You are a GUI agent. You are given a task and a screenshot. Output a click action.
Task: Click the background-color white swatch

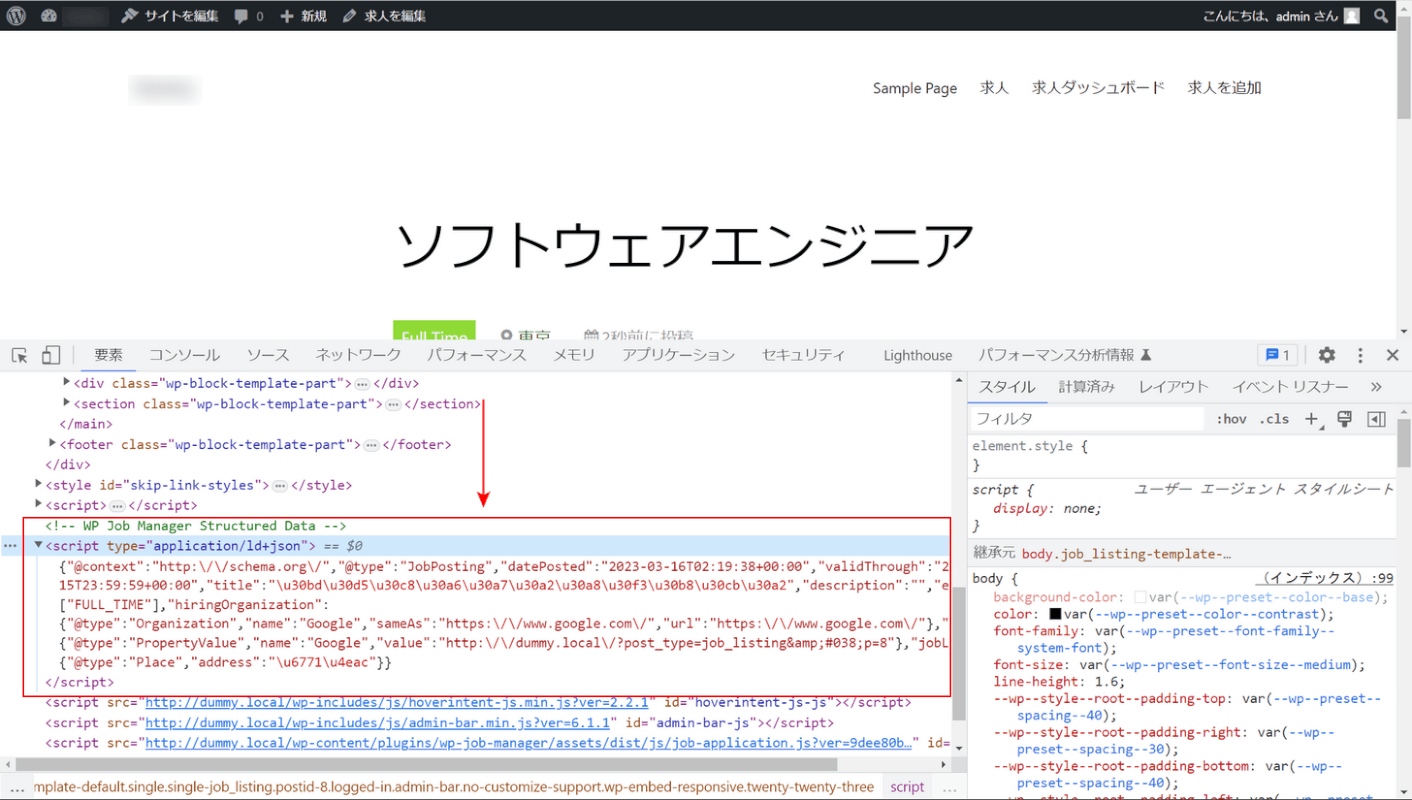1140,597
